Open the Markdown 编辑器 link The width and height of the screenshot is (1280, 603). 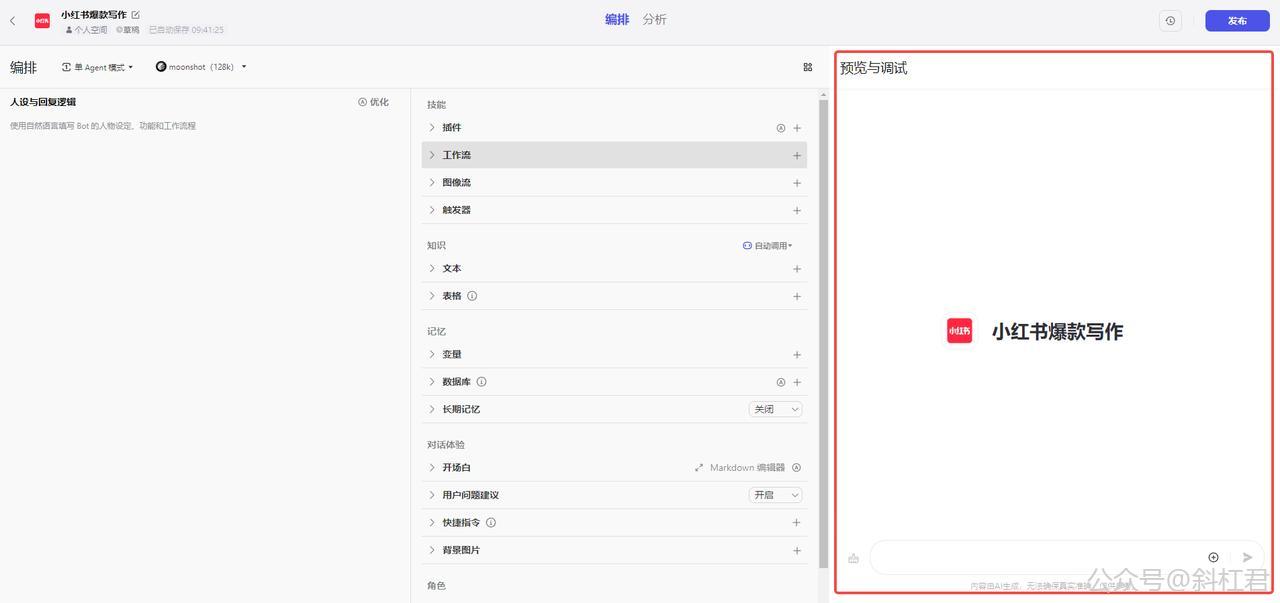pyautogui.click(x=740, y=467)
